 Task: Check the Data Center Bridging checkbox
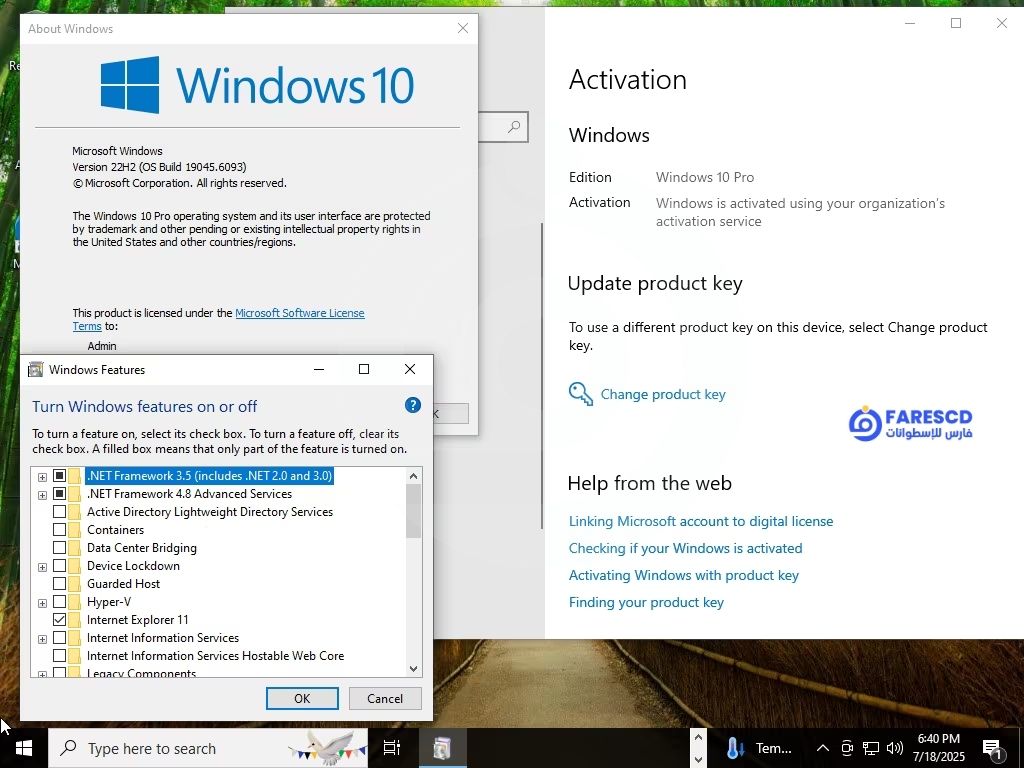pyautogui.click(x=59, y=548)
